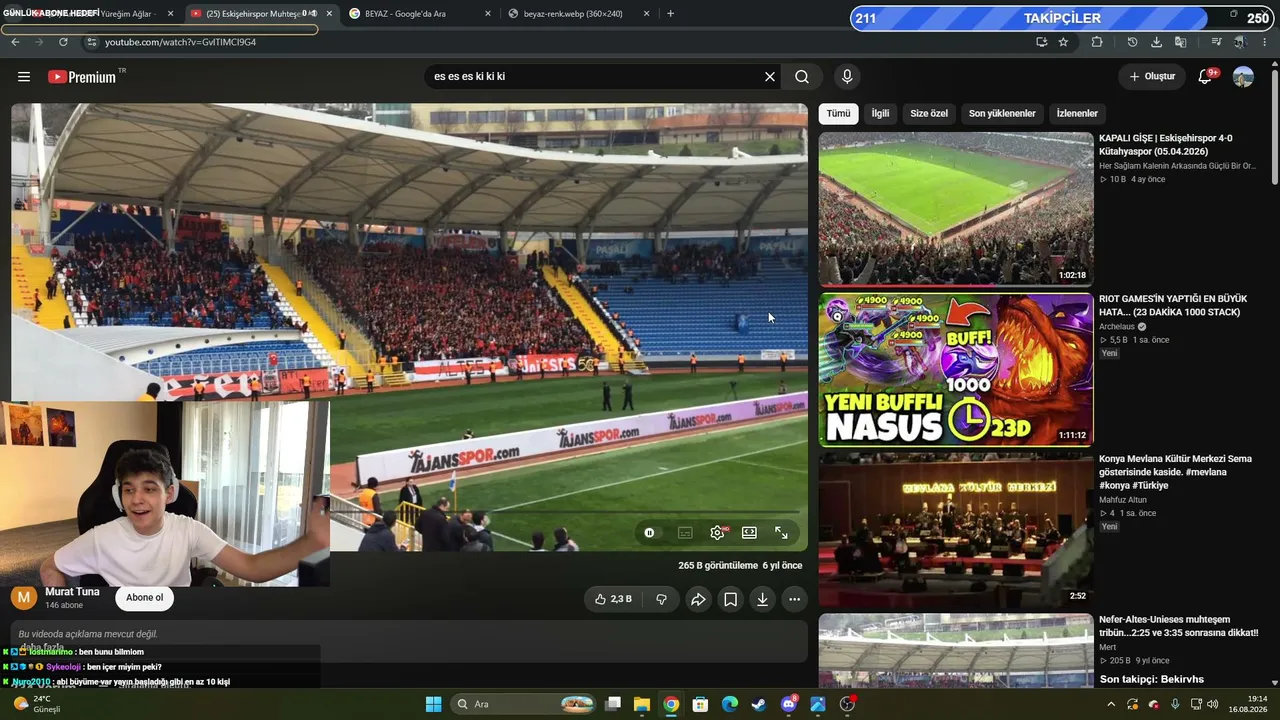Click the Oluştur create button
1280x720 pixels.
tap(1152, 77)
